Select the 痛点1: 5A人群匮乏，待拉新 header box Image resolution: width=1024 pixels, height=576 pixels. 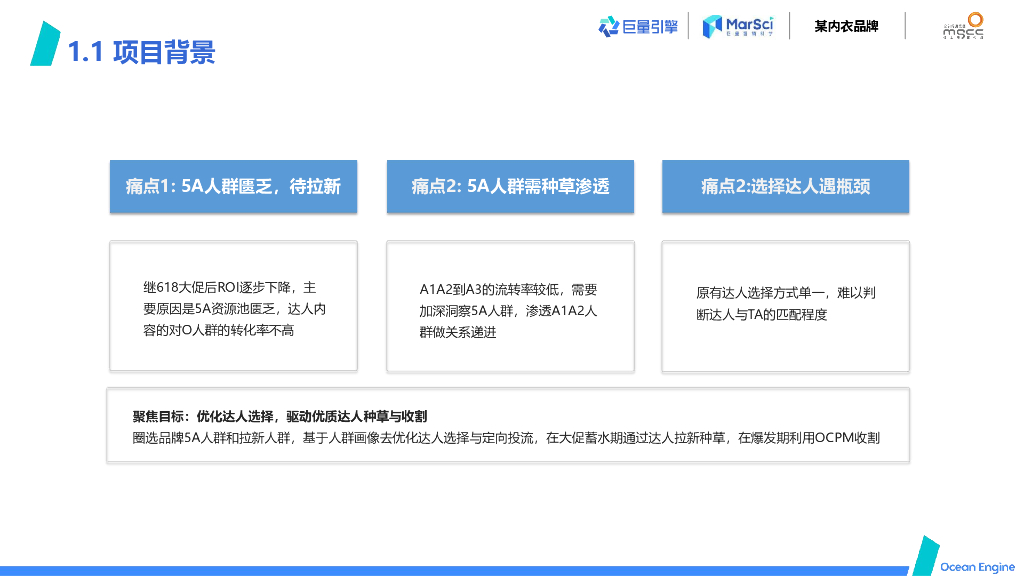[233, 186]
